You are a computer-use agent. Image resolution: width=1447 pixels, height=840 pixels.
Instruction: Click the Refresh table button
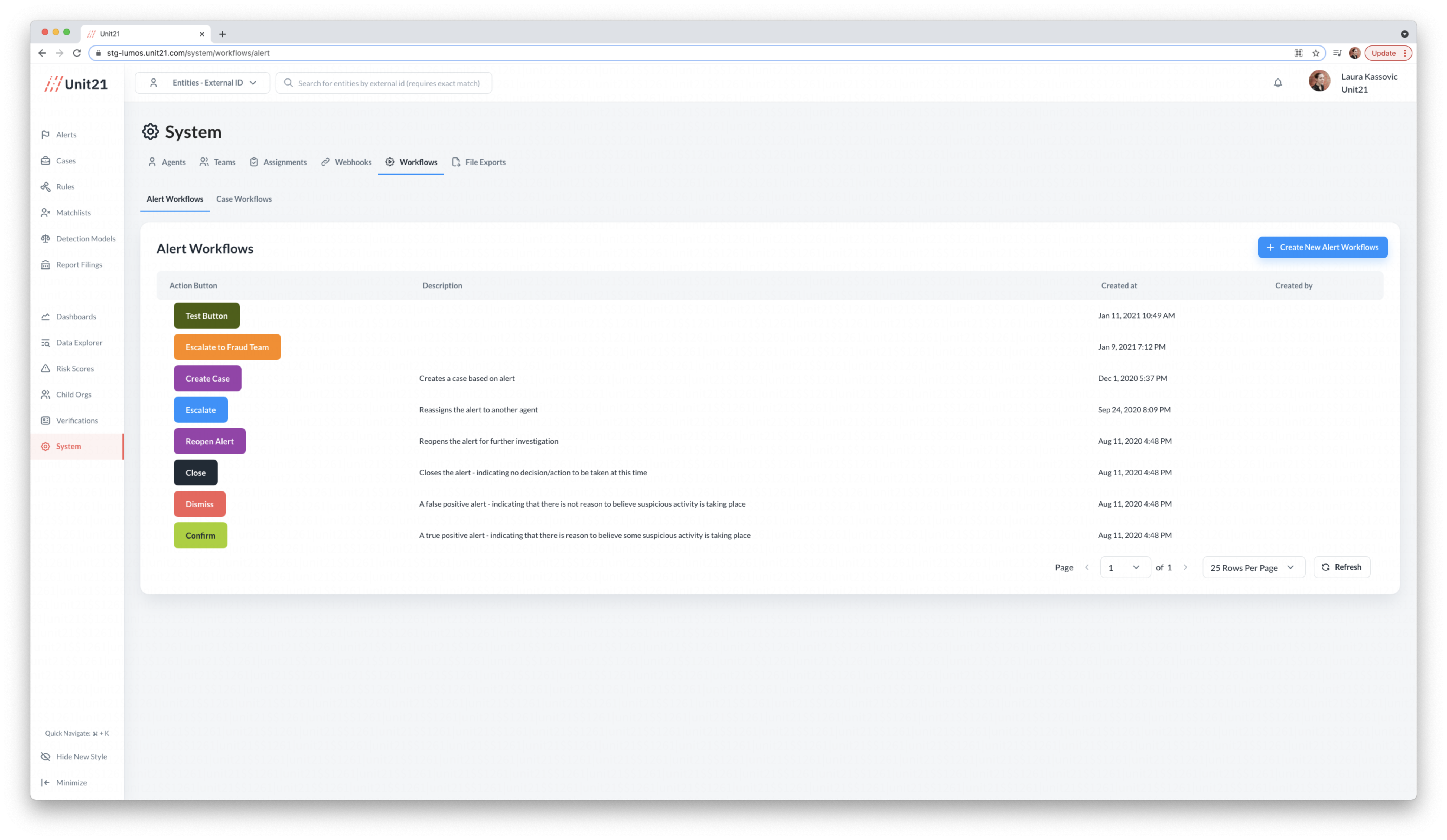(x=1341, y=567)
